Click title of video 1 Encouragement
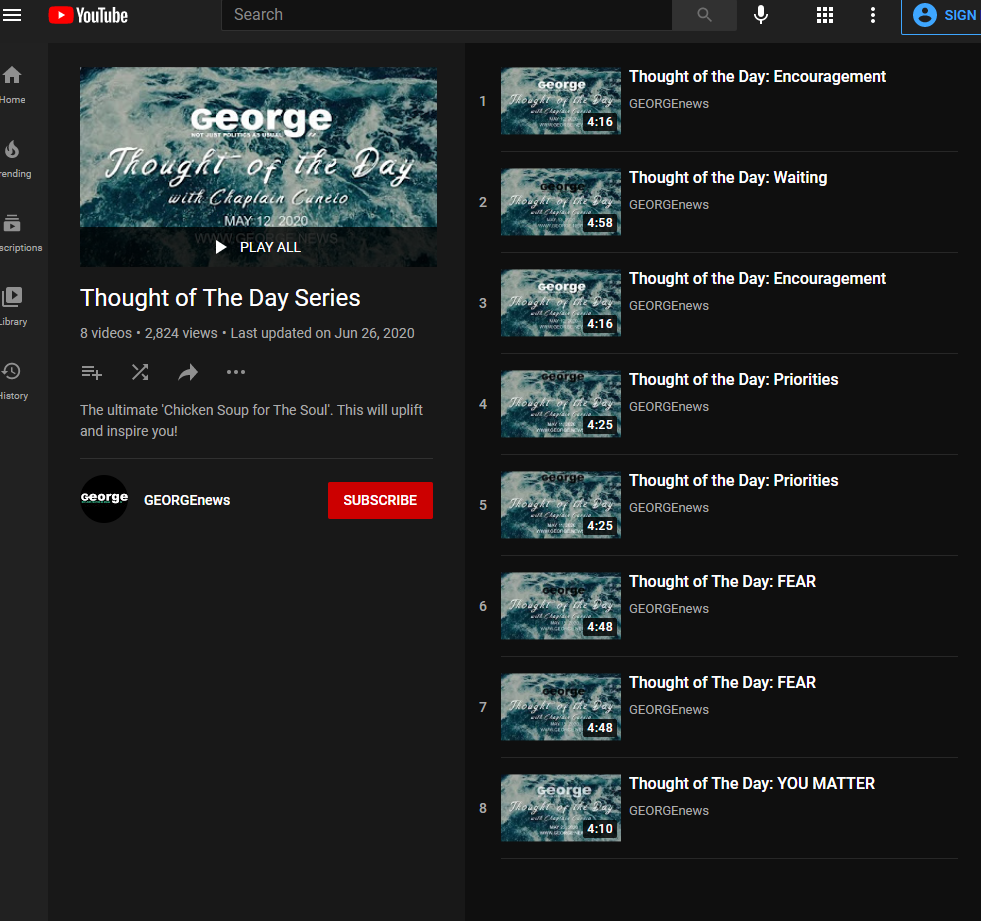Viewport: 981px width, 921px height. point(757,76)
